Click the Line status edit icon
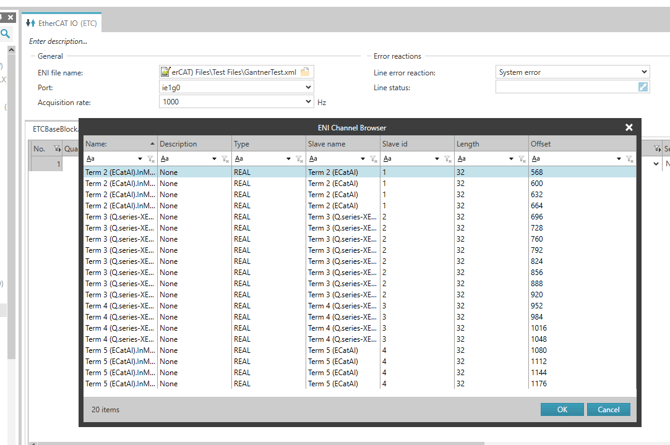 [643, 87]
